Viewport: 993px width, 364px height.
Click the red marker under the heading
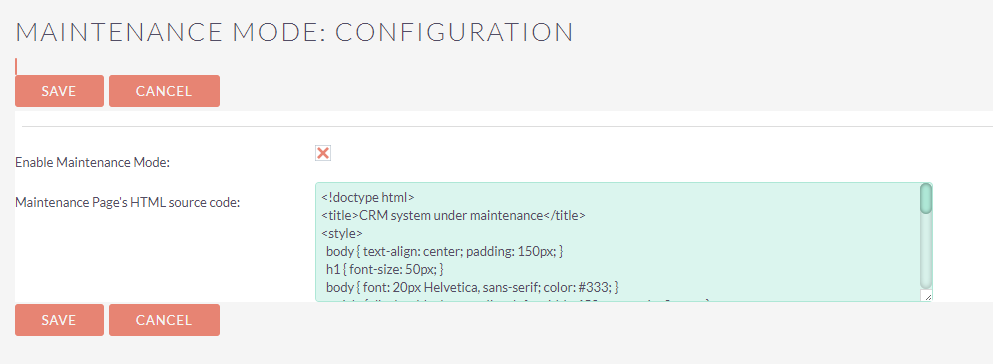(16, 66)
